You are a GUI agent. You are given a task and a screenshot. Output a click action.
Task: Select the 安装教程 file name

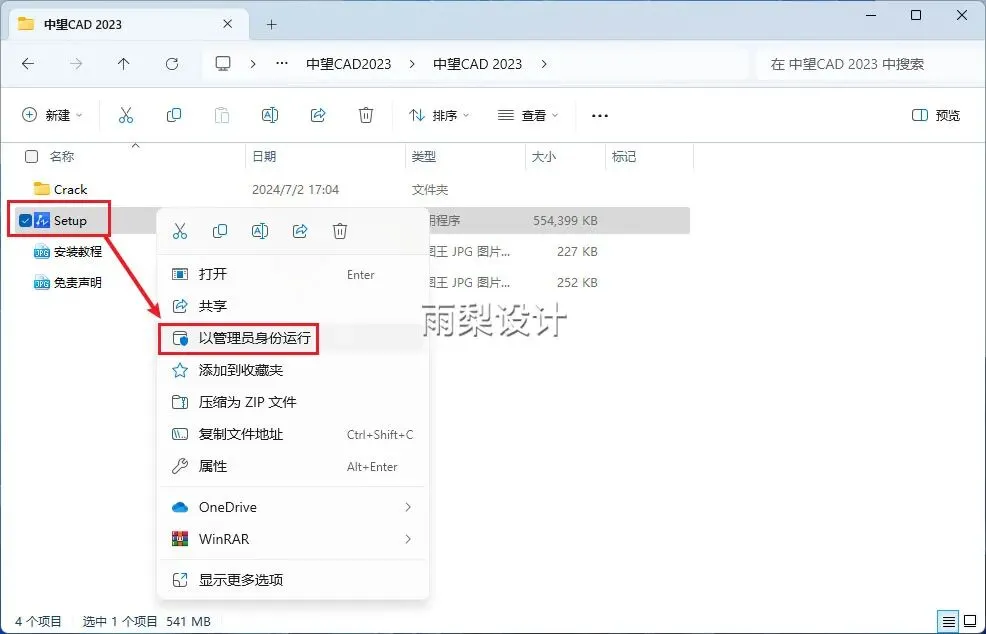coord(78,252)
